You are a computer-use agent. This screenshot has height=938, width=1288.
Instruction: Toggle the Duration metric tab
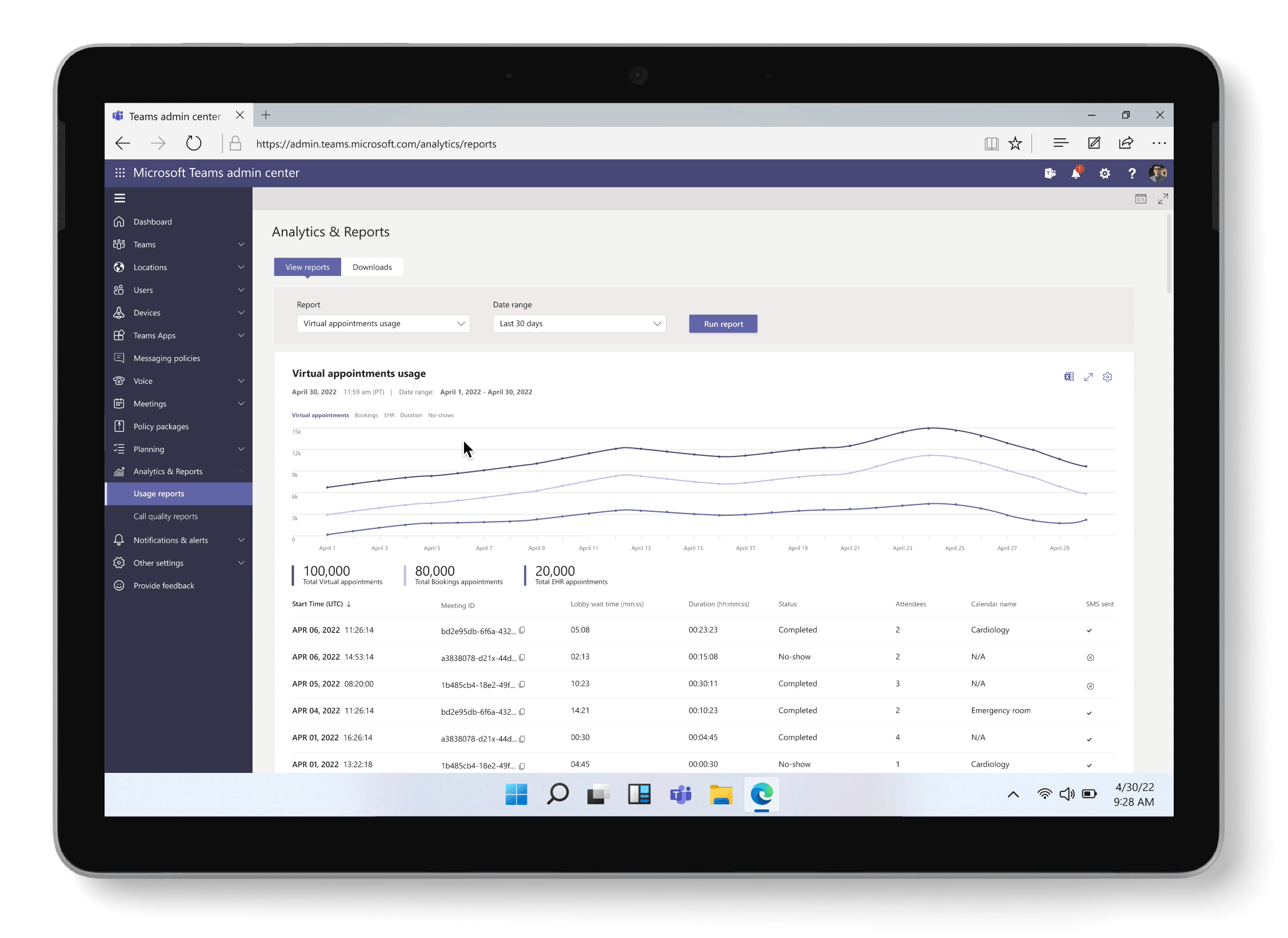click(x=412, y=415)
